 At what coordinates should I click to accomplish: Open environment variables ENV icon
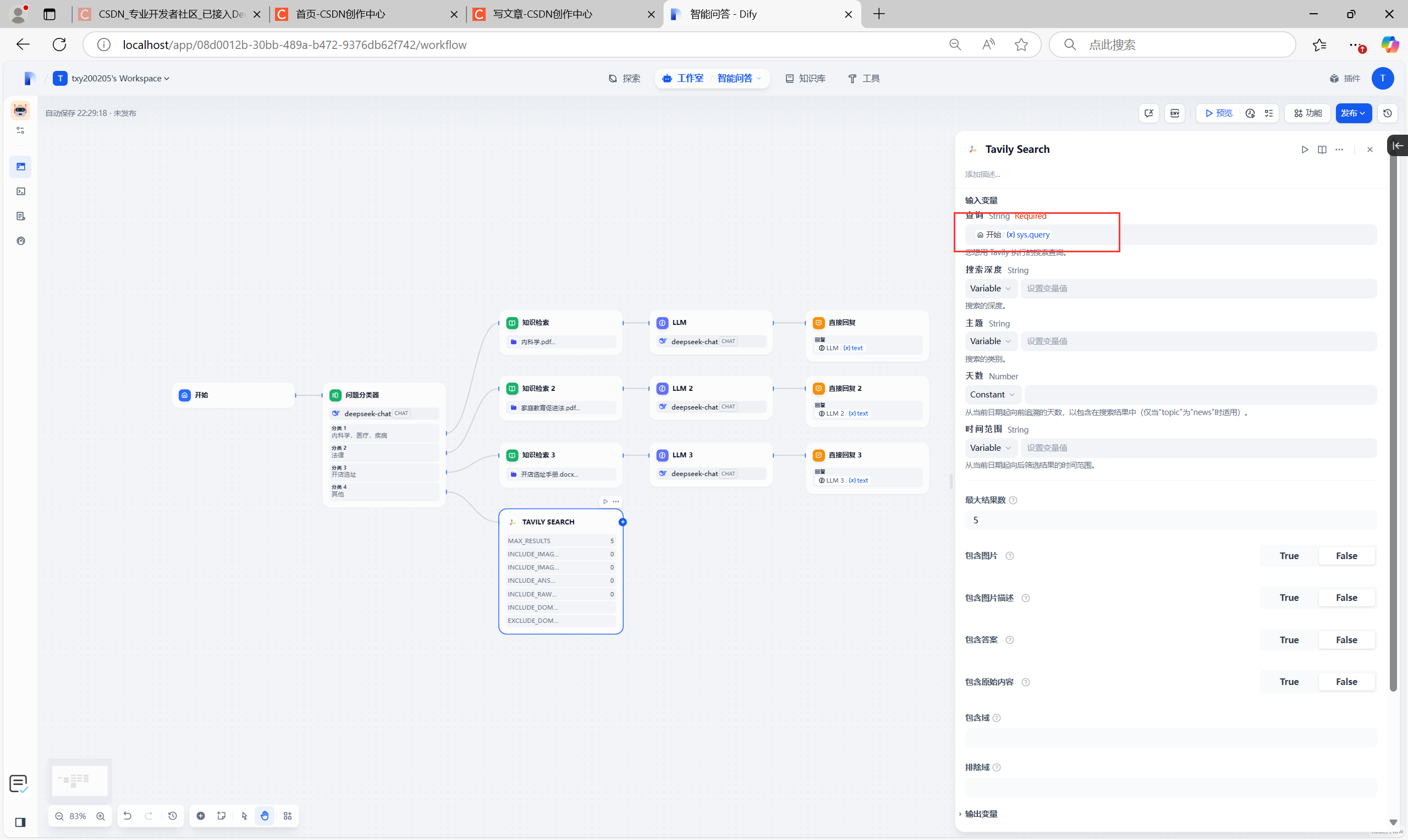pos(1175,113)
